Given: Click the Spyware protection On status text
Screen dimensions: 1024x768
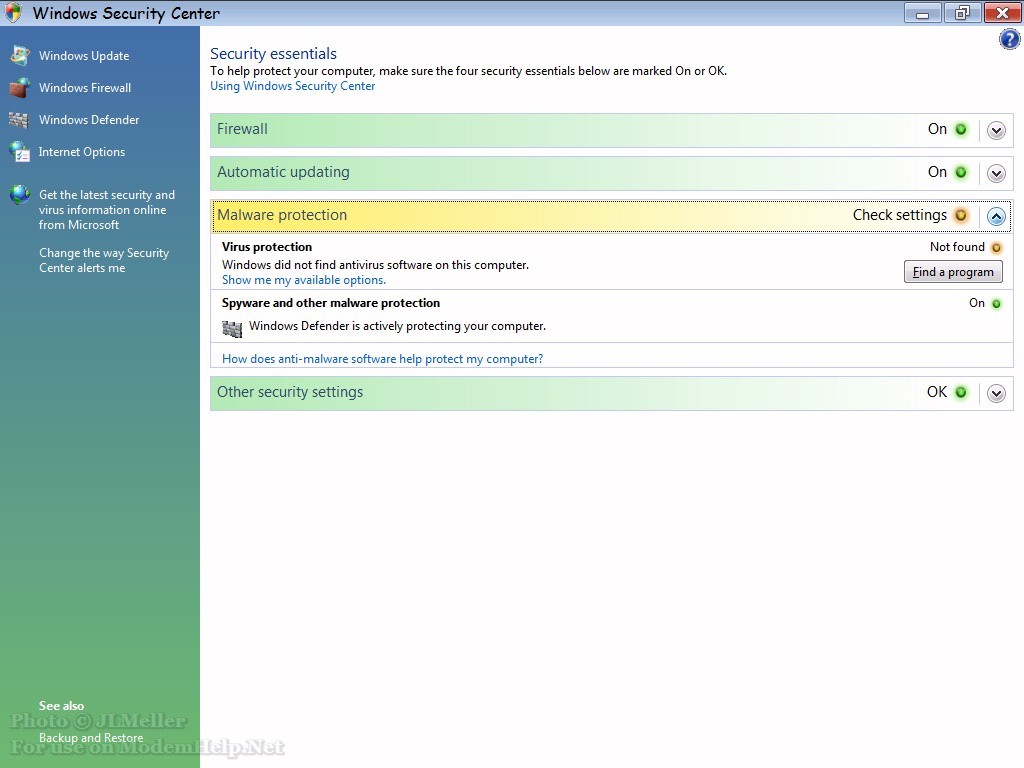Looking at the screenshot, I should (x=977, y=303).
